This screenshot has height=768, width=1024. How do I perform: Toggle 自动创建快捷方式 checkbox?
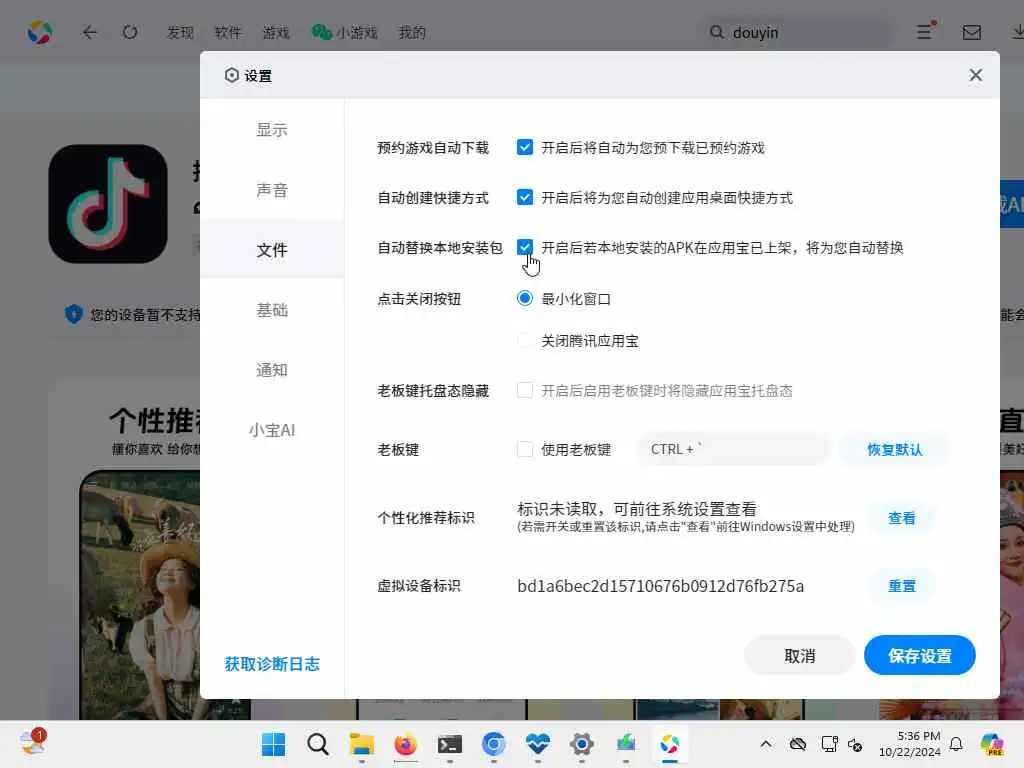click(x=524, y=197)
